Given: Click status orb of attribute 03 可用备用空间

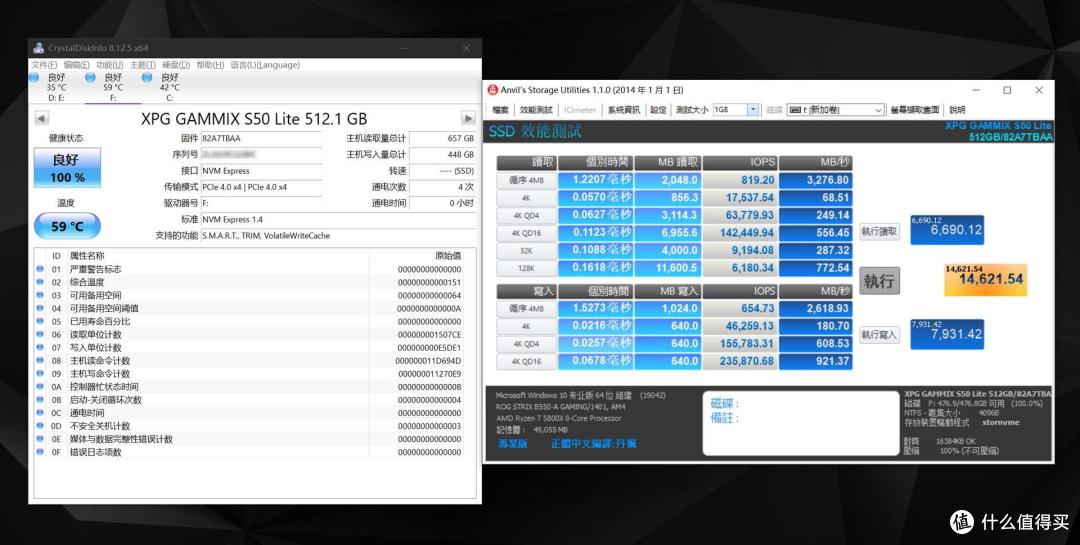Looking at the screenshot, I should pos(40,296).
